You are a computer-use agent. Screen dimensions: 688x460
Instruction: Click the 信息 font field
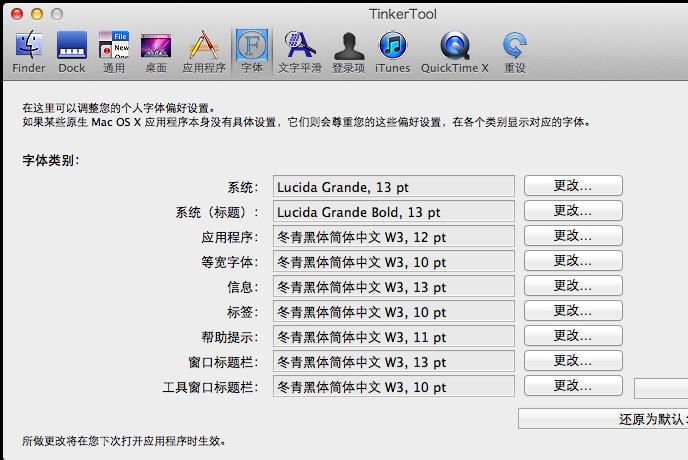(394, 287)
